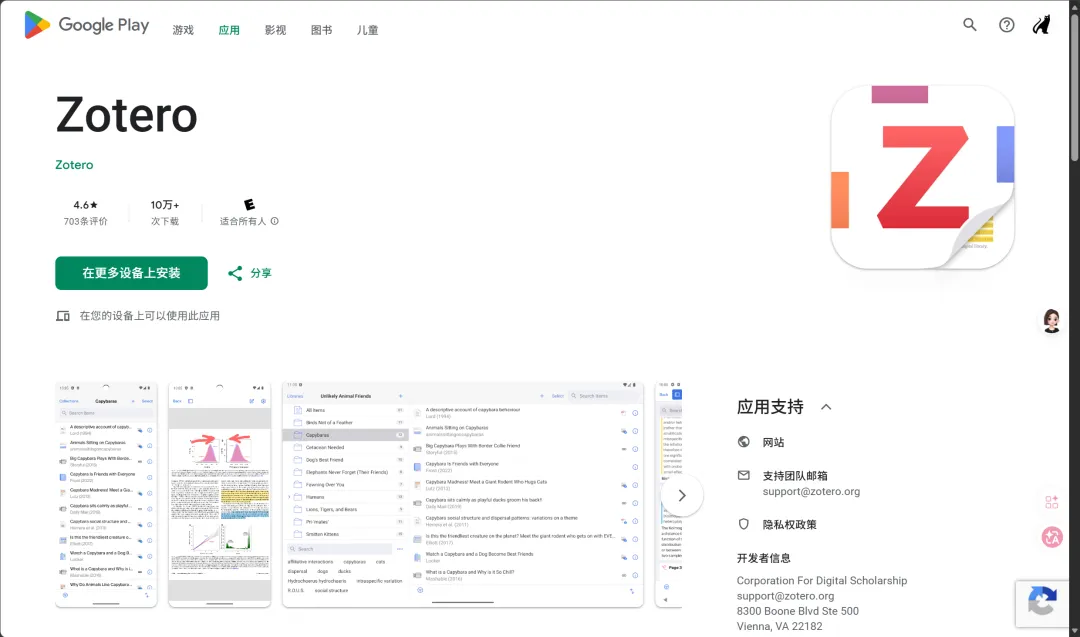
Task: Click the page vertical scrollbar thumb
Action: pos(1074,86)
